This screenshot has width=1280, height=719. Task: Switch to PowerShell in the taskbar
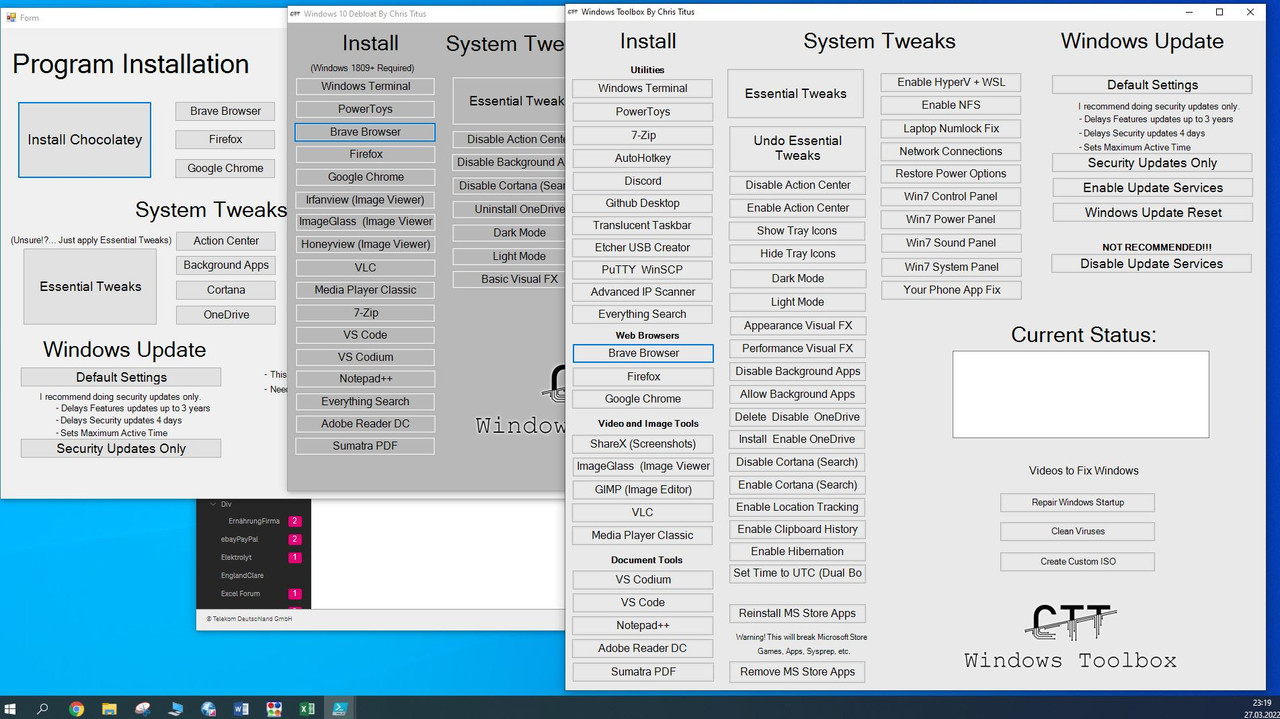coord(340,708)
